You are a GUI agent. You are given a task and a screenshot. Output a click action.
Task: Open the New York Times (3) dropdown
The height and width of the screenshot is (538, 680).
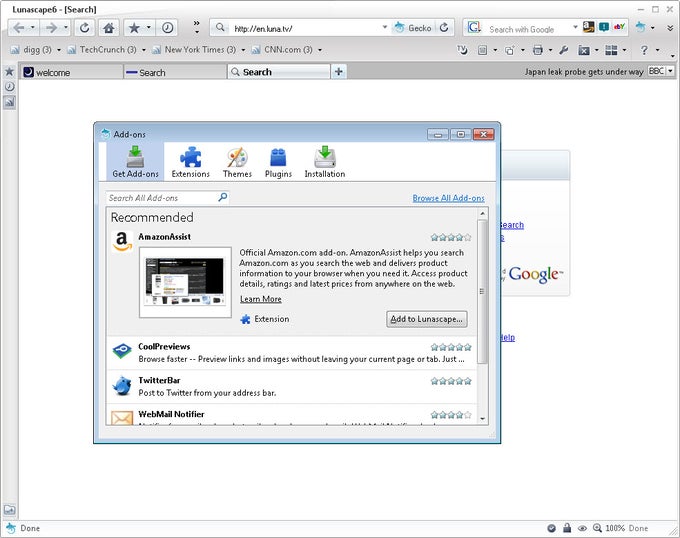pos(243,50)
